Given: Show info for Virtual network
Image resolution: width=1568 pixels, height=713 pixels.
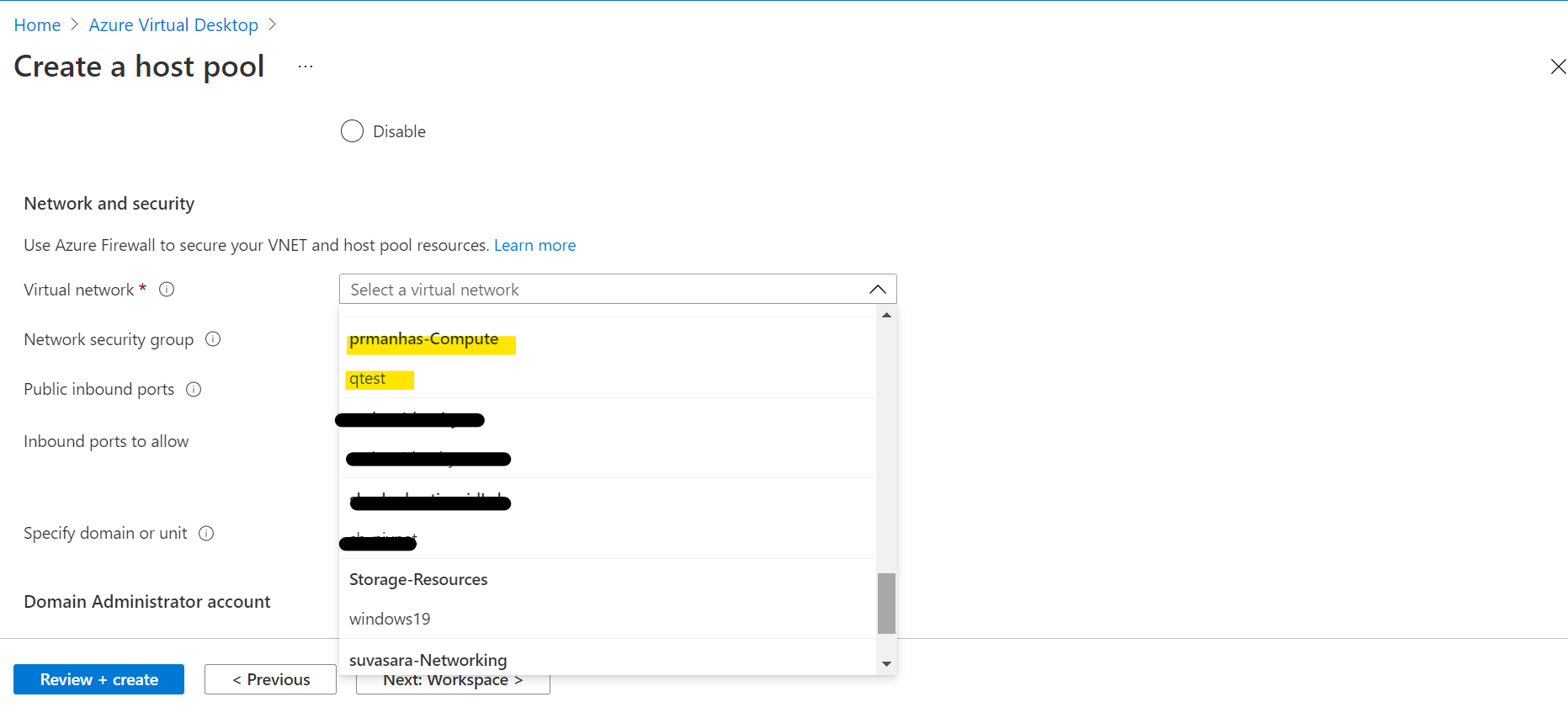Looking at the screenshot, I should [167, 290].
